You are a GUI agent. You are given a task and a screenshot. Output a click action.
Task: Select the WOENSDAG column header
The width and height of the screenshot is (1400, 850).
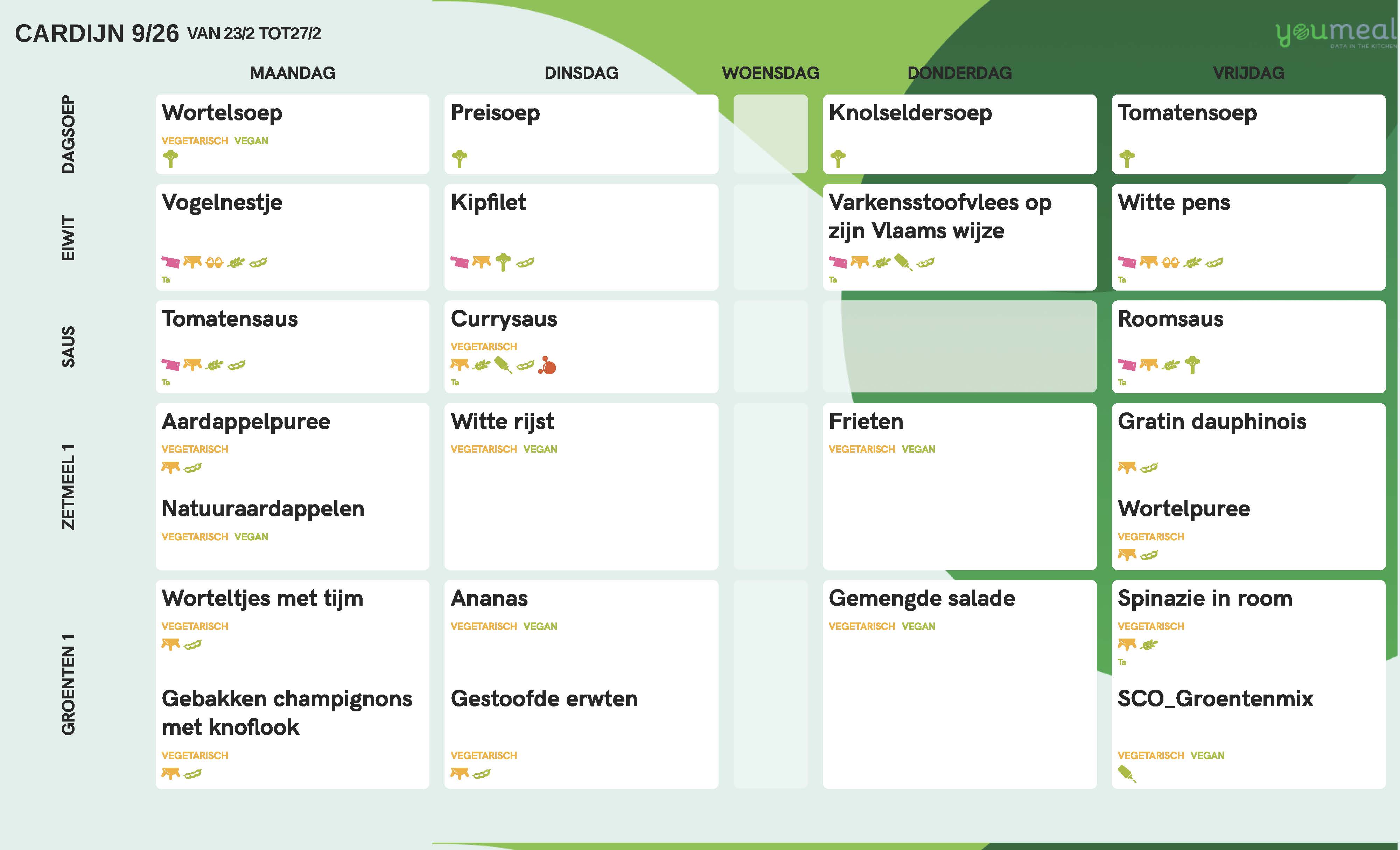pos(770,73)
